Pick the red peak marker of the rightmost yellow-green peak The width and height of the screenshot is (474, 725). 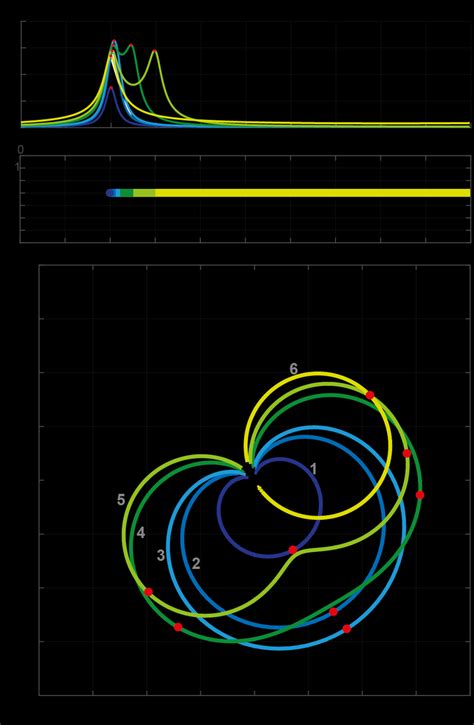(x=154, y=51)
